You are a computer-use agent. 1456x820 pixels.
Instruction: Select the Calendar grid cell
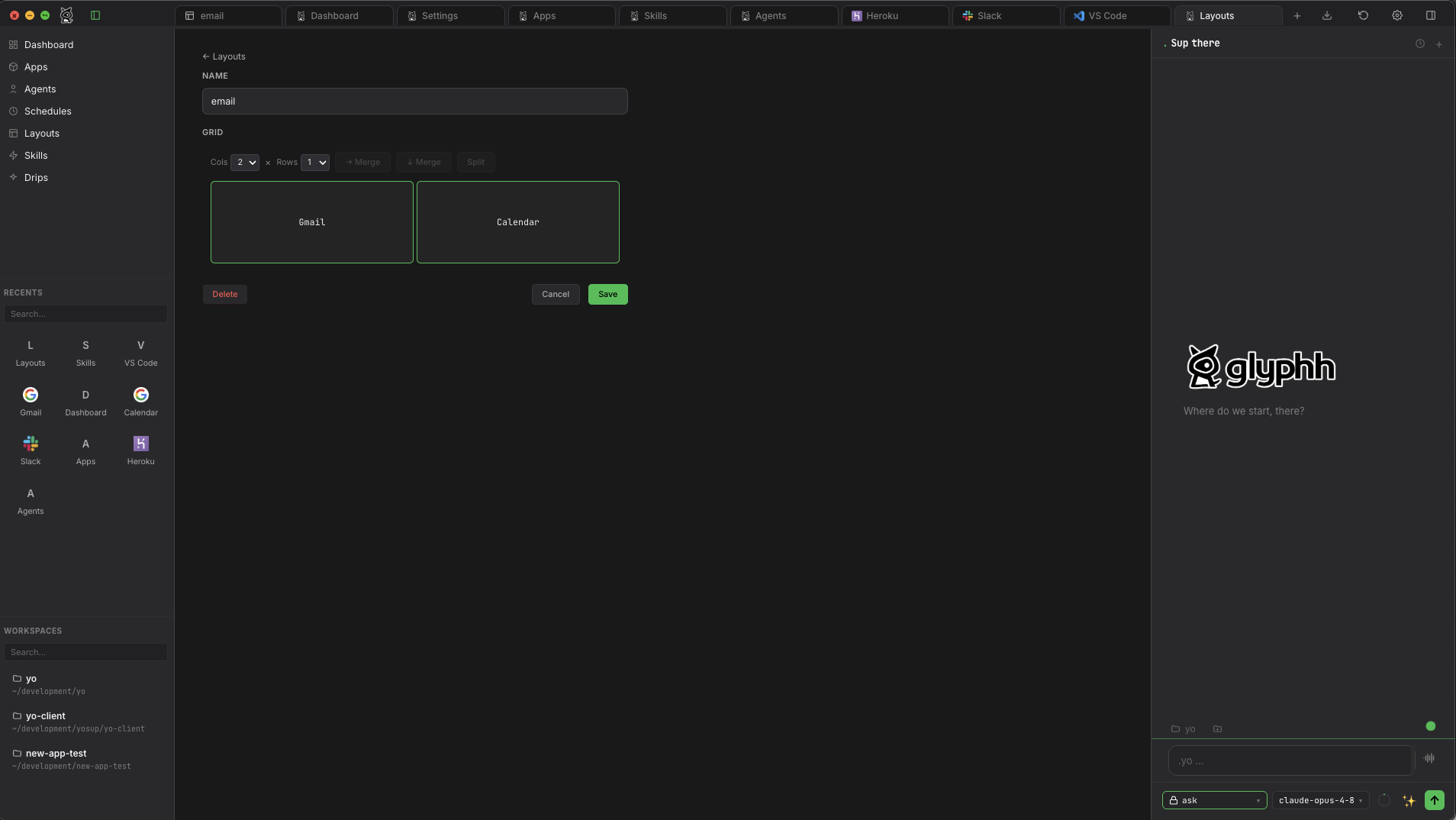tap(518, 222)
